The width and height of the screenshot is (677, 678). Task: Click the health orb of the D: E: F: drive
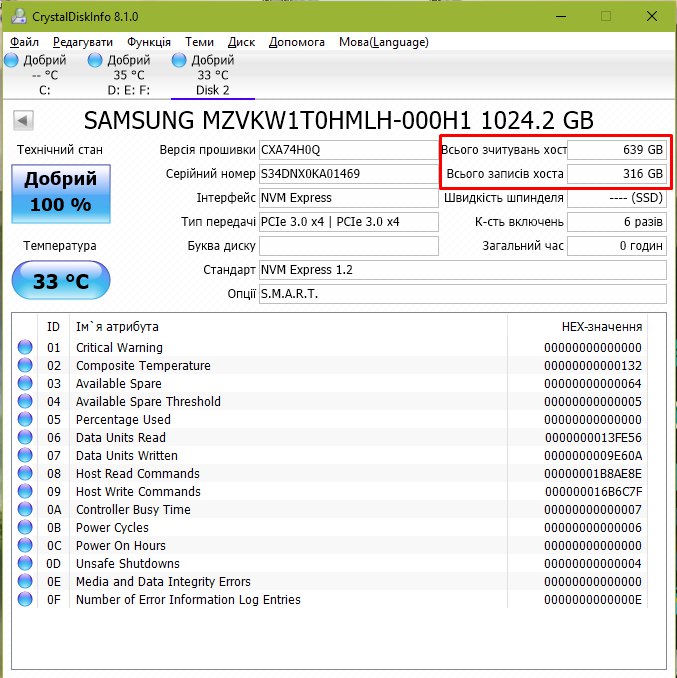coord(95,60)
